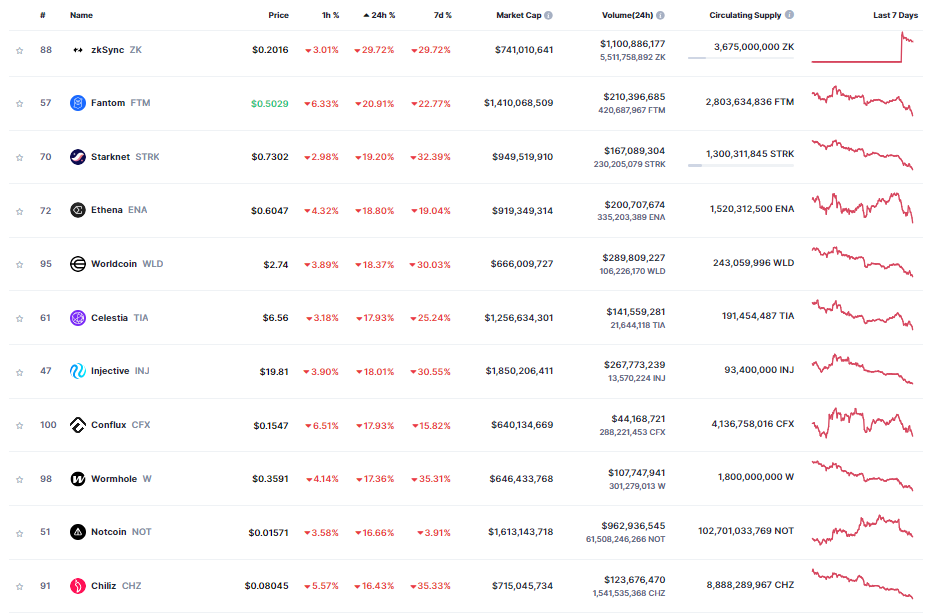Open the Injective 7-day sparkline chart

tap(862, 369)
